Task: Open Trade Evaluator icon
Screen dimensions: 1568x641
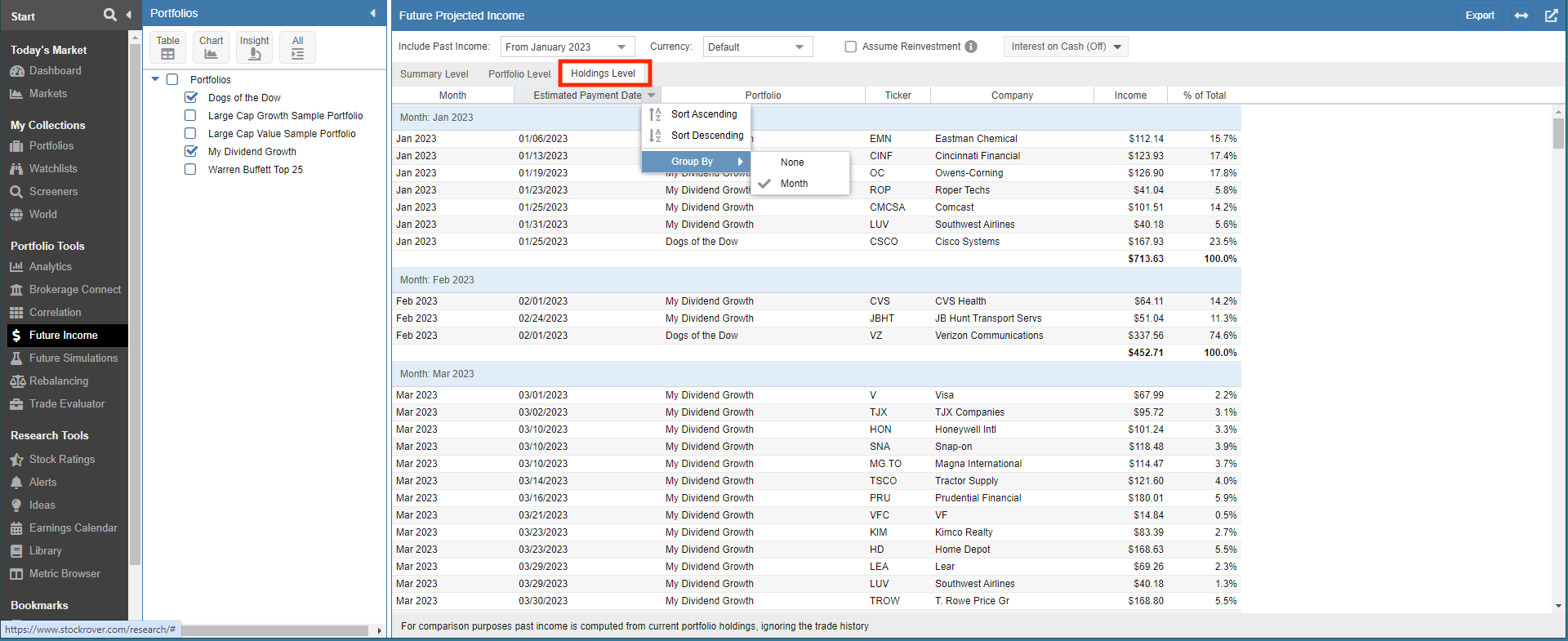Action: 16,404
